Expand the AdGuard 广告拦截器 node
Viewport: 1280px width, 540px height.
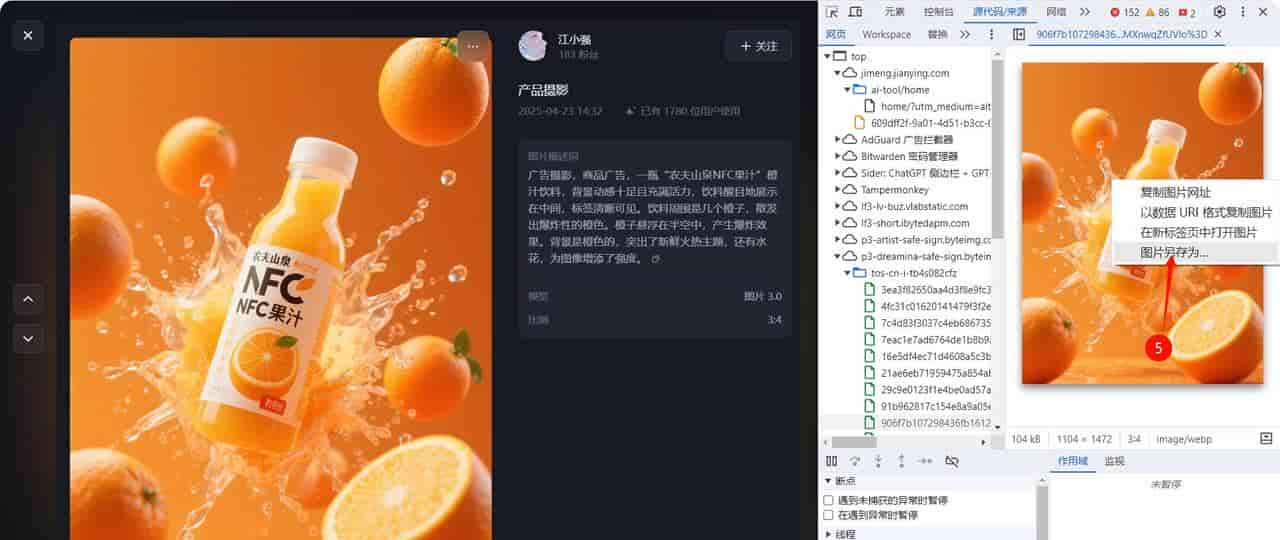[838, 140]
